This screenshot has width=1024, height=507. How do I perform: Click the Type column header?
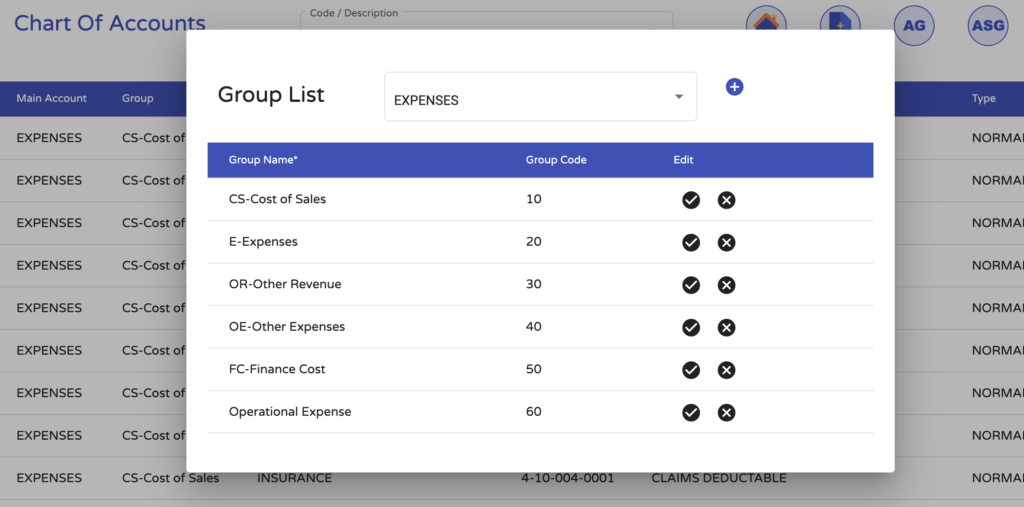(x=984, y=98)
